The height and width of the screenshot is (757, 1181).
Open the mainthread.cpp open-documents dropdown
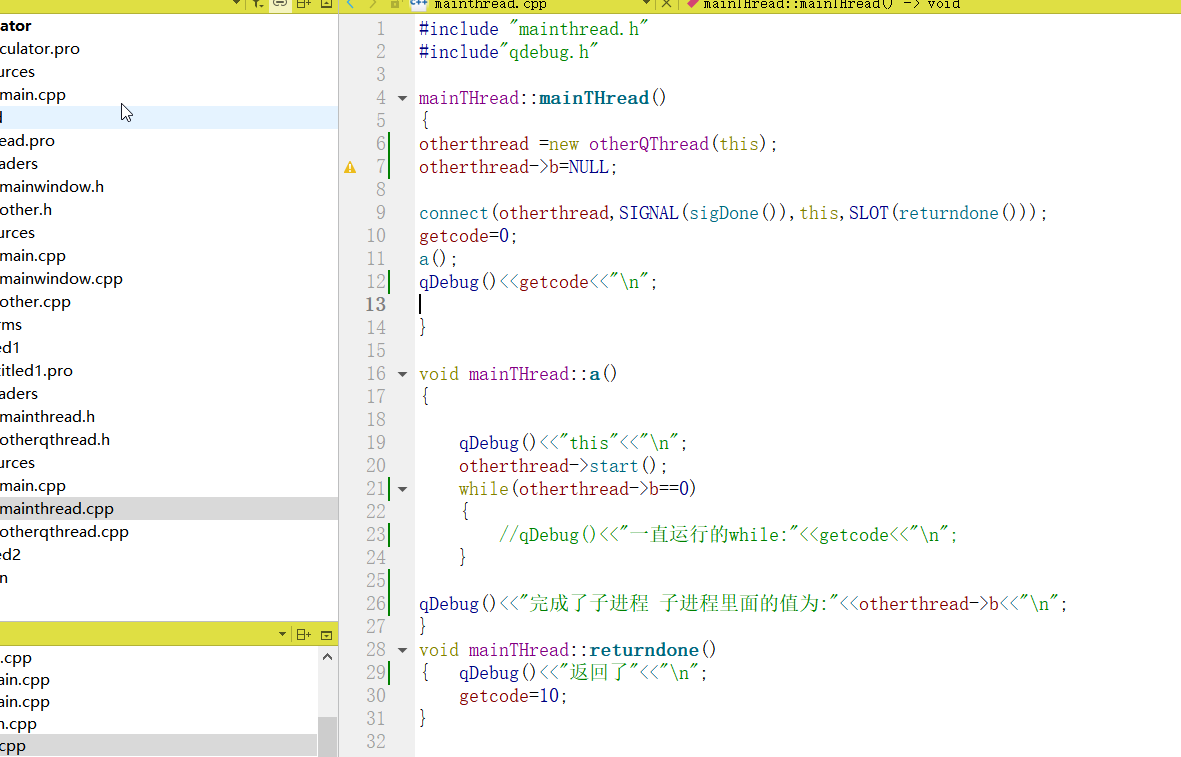[x=645, y=5]
